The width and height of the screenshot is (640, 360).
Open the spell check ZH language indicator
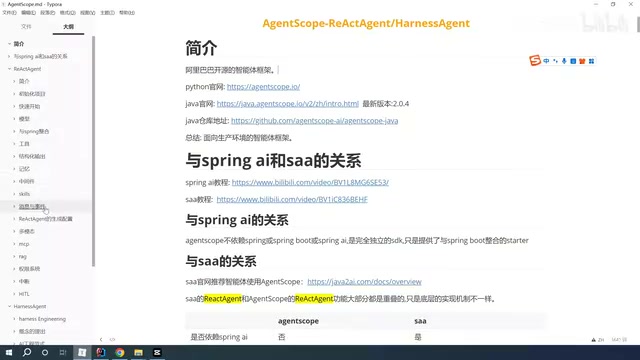coord(598,340)
